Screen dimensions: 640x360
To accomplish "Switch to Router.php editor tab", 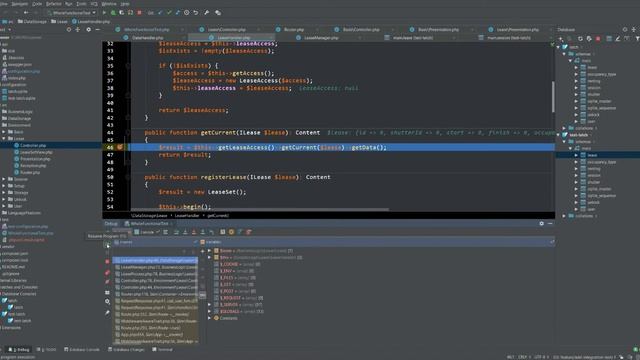I will [x=293, y=29].
